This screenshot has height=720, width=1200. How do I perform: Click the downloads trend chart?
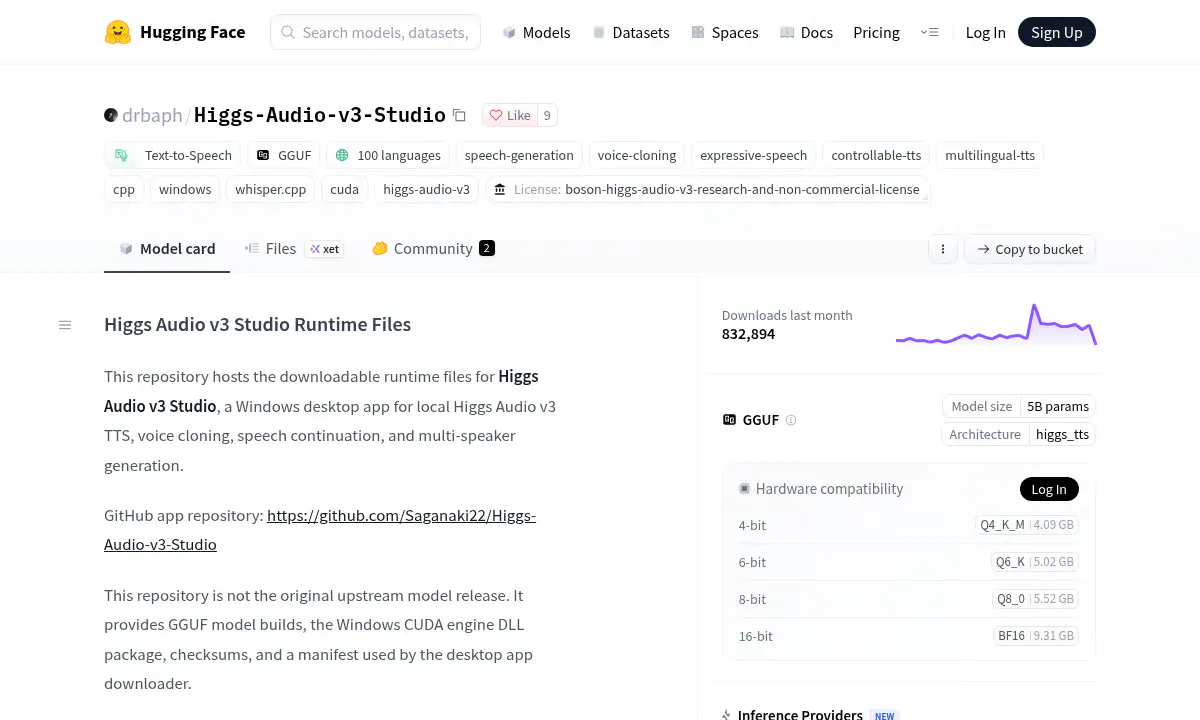996,324
